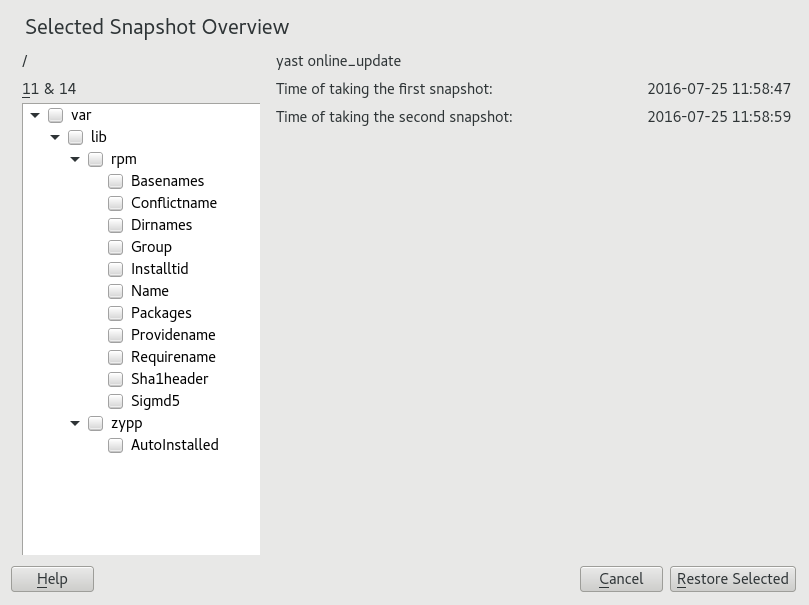Tick the Conflictname file checkbox
Image resolution: width=809 pixels, height=605 pixels.
(x=116, y=203)
